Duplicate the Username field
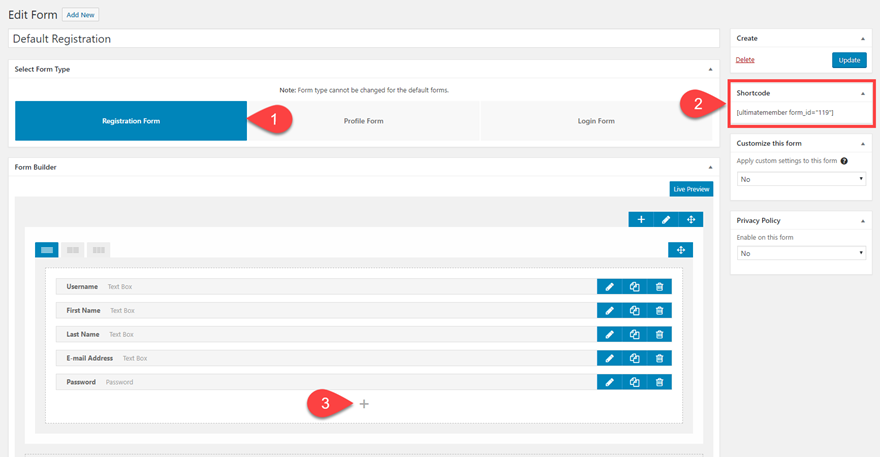880x457 pixels. coord(634,287)
